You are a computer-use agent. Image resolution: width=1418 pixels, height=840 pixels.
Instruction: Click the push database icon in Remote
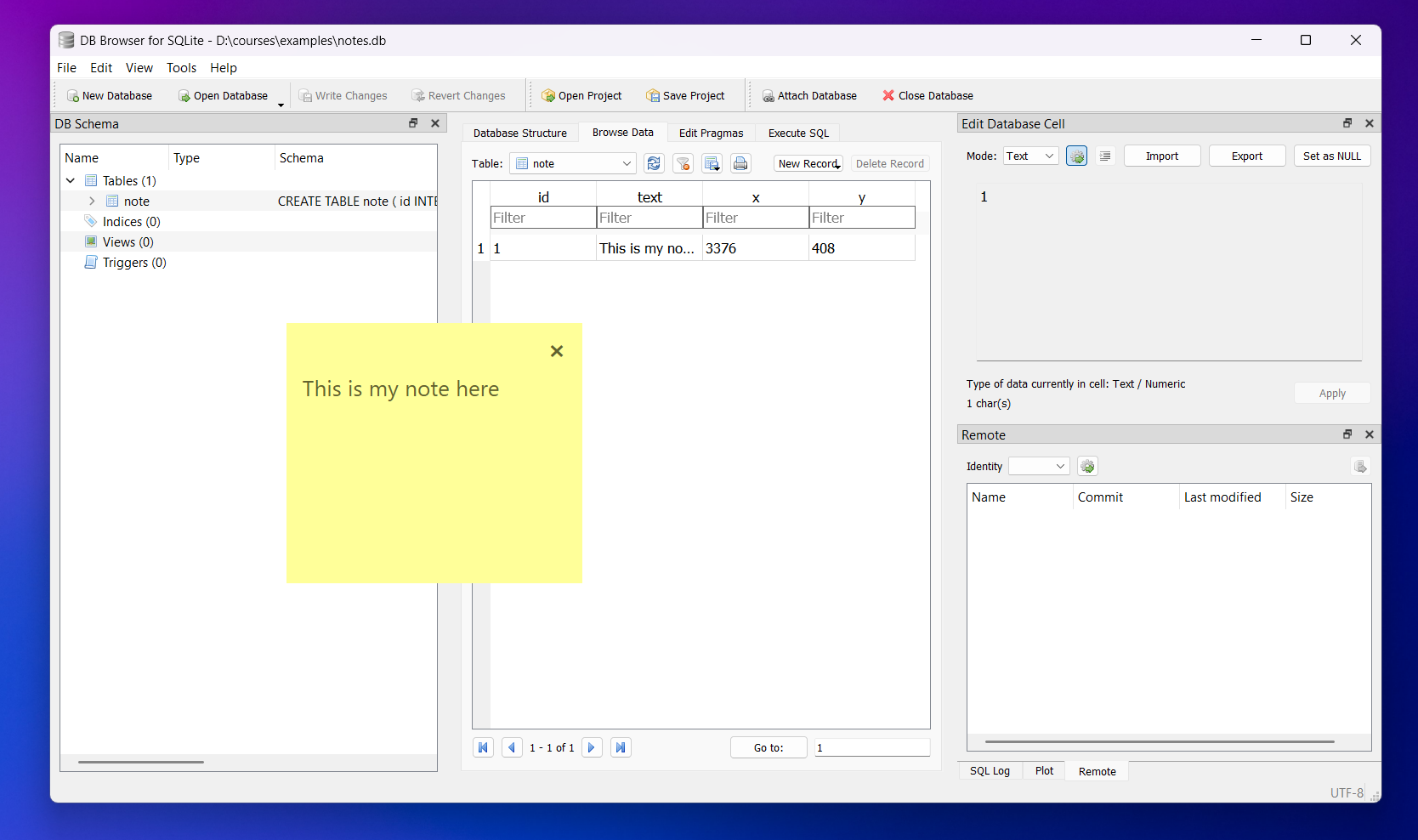1360,467
